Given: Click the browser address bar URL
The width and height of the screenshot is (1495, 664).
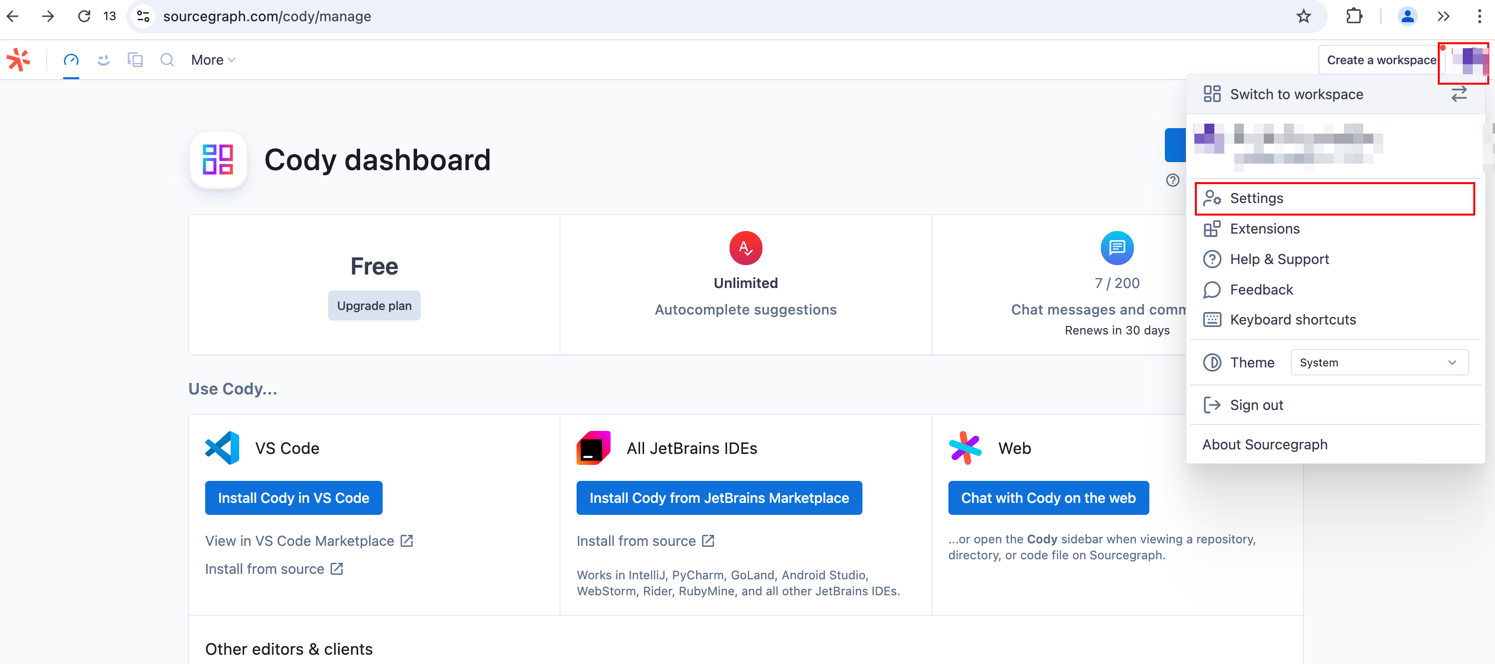Looking at the screenshot, I should point(267,16).
